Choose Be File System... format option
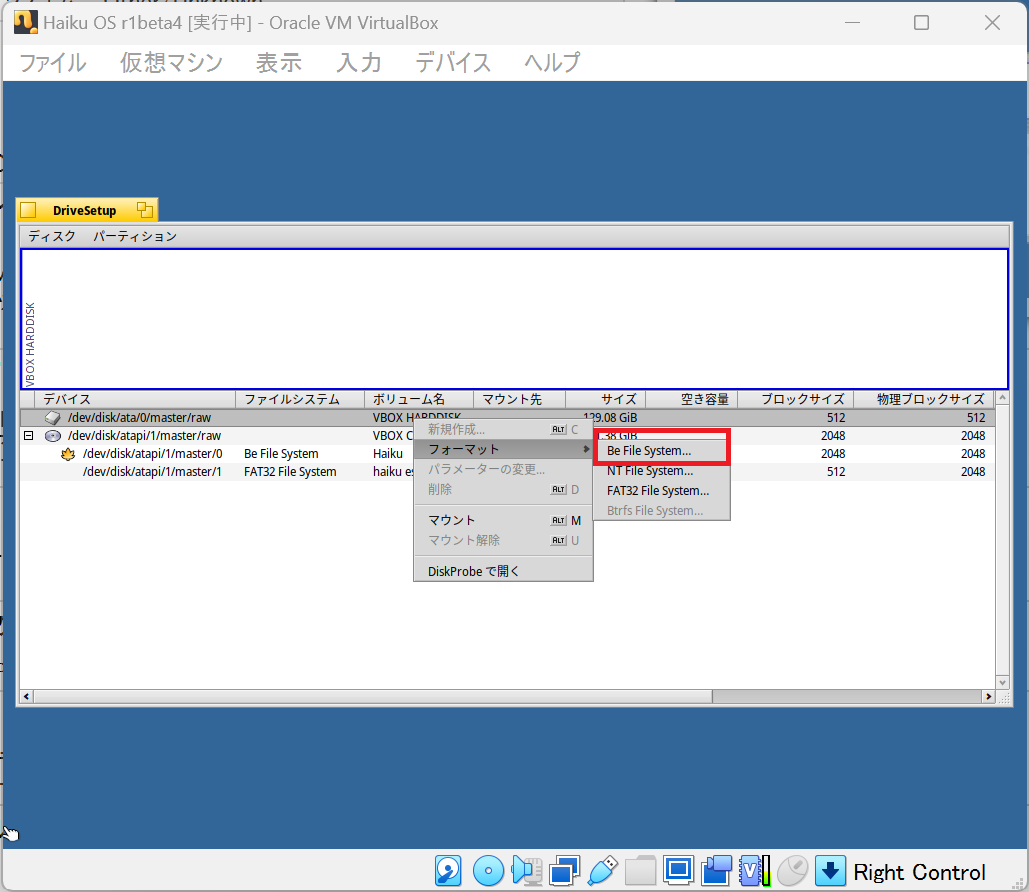The width and height of the screenshot is (1029, 892). coord(662,451)
